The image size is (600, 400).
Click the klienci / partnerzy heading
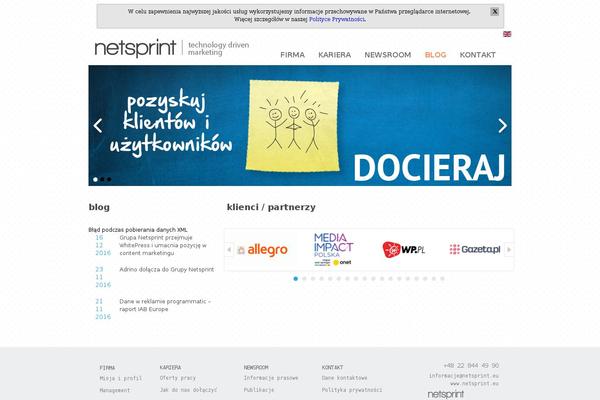(271, 207)
